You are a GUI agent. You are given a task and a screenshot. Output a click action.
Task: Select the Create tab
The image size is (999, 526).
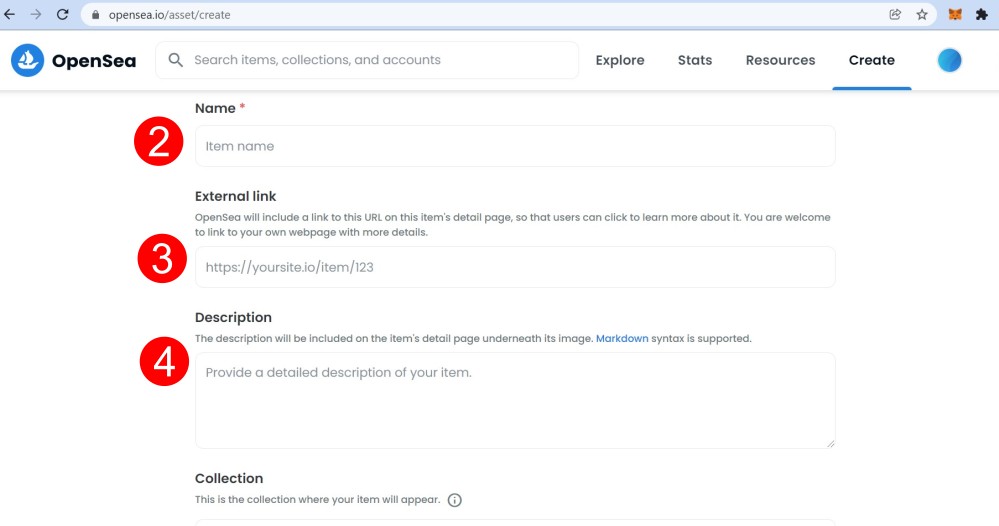pos(872,60)
